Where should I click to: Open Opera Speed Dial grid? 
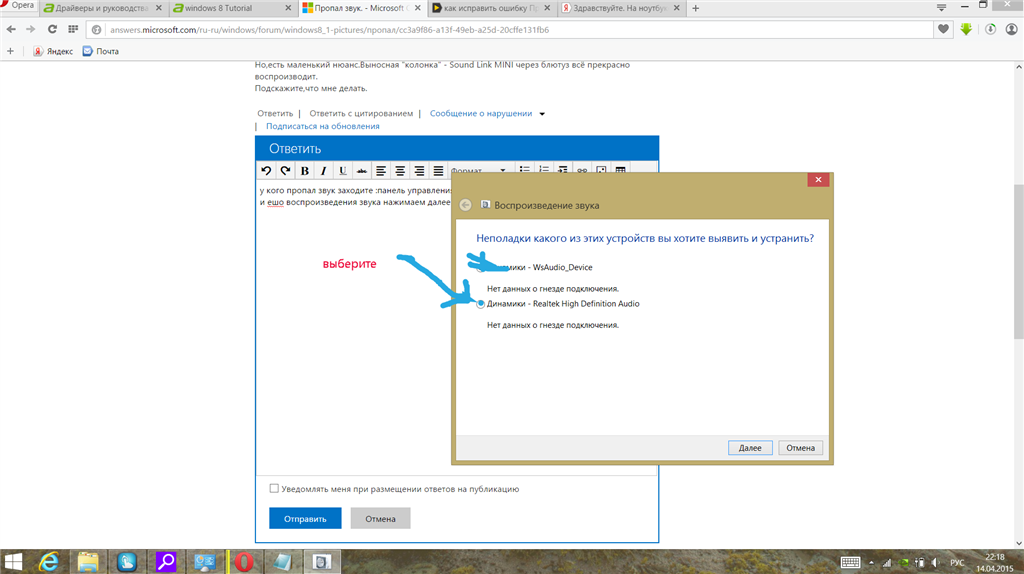pos(73,29)
